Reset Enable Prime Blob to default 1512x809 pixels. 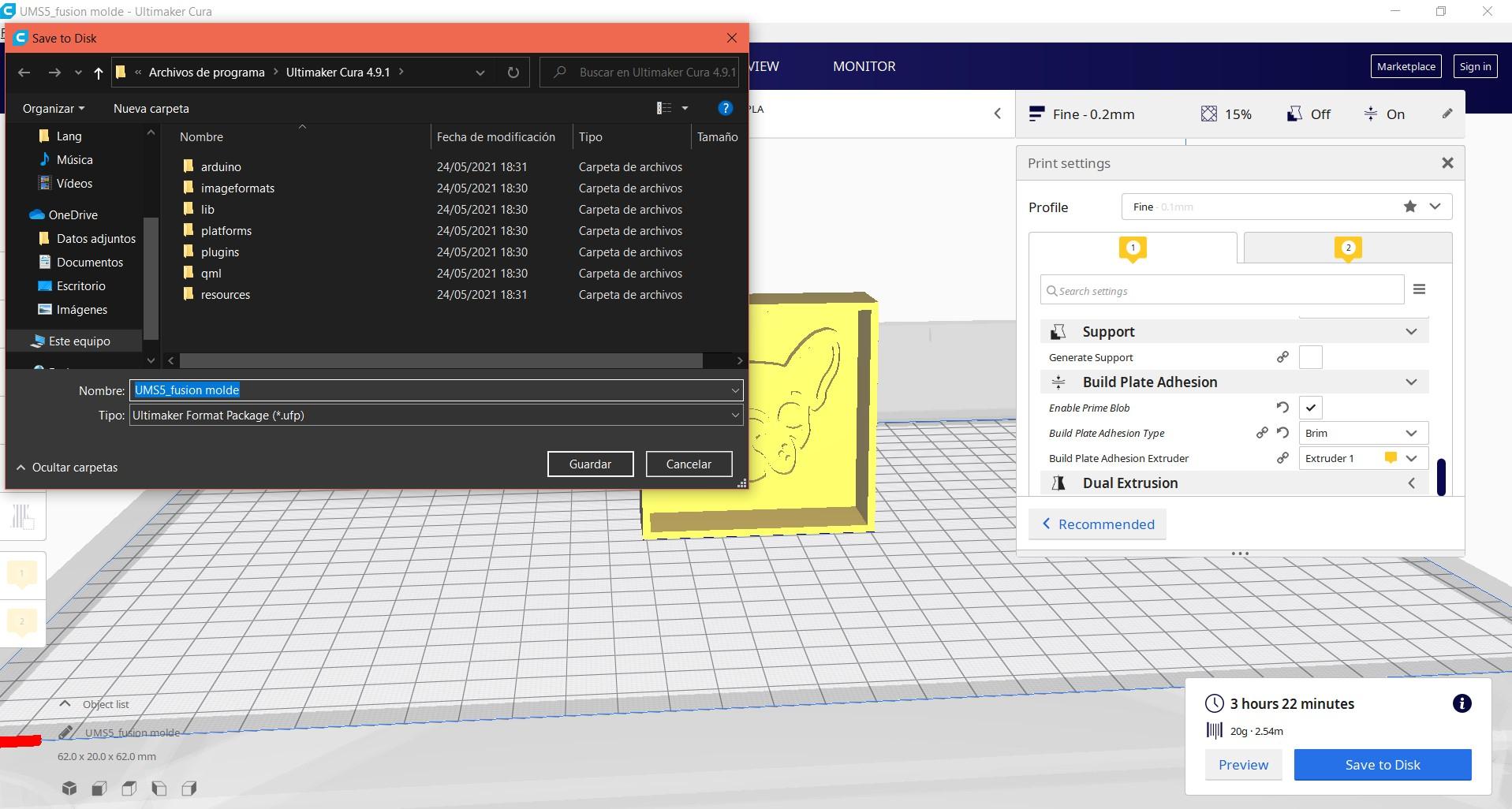1282,408
